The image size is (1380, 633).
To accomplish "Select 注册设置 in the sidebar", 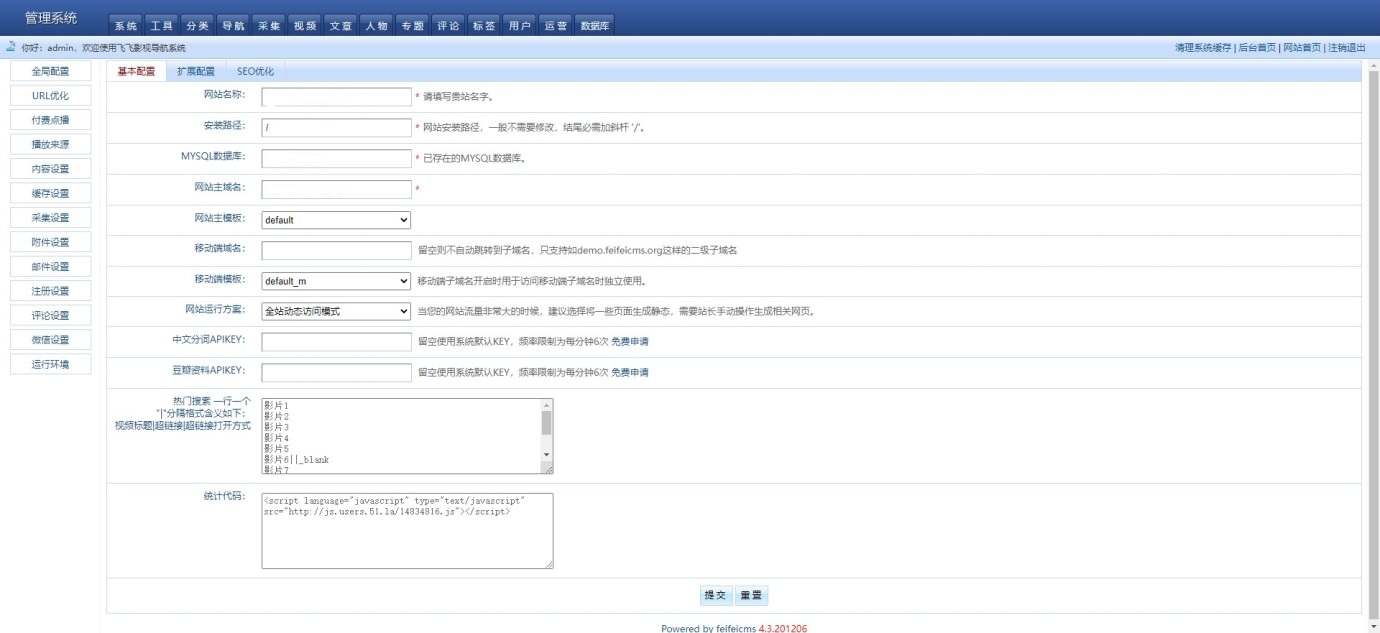I will click(x=50, y=291).
